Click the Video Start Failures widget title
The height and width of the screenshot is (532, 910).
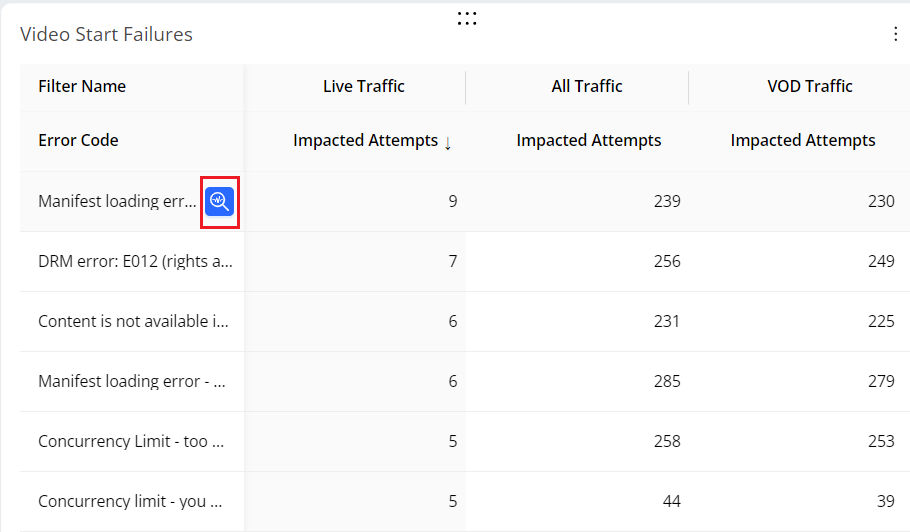pyautogui.click(x=106, y=34)
